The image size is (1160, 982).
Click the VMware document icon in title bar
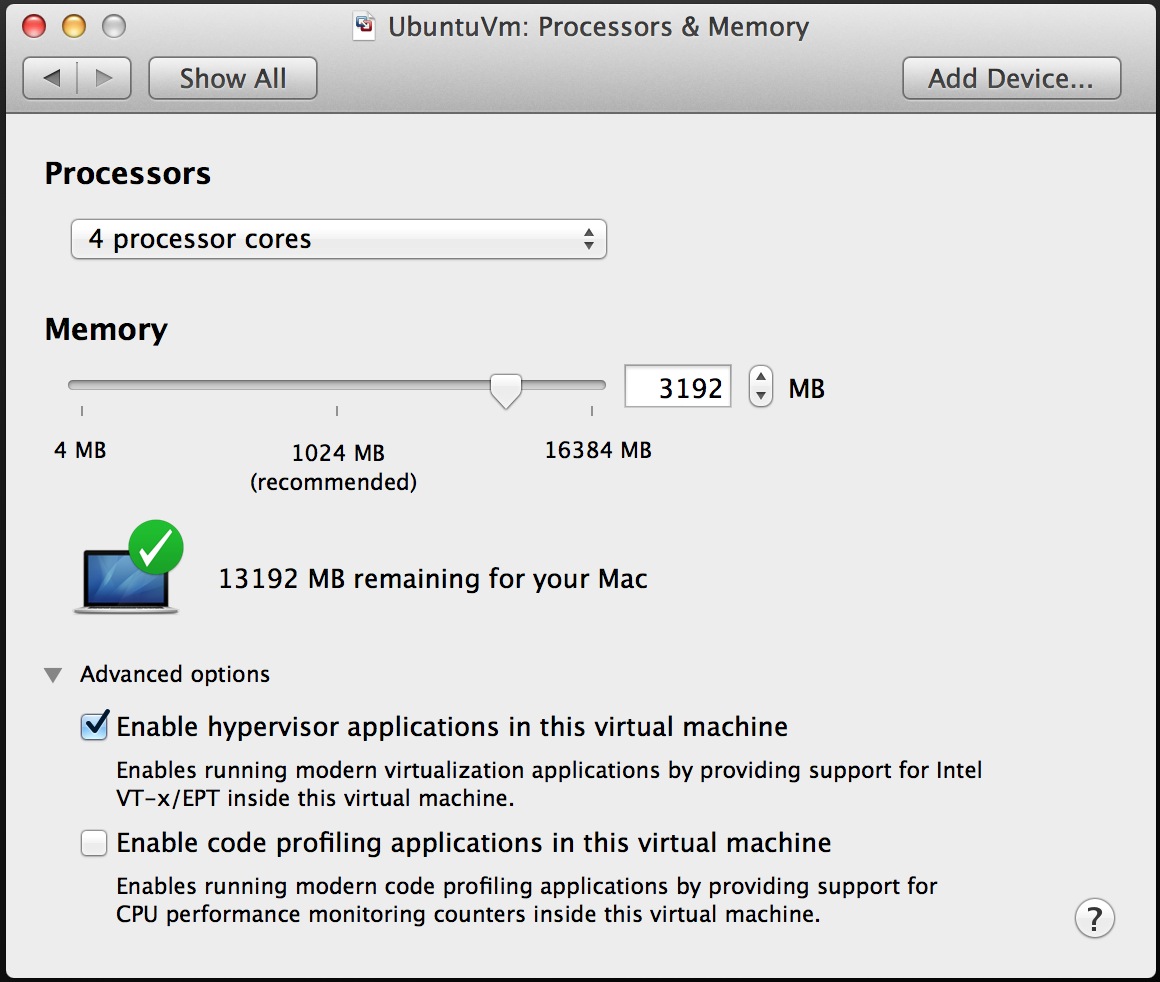pyautogui.click(x=365, y=26)
